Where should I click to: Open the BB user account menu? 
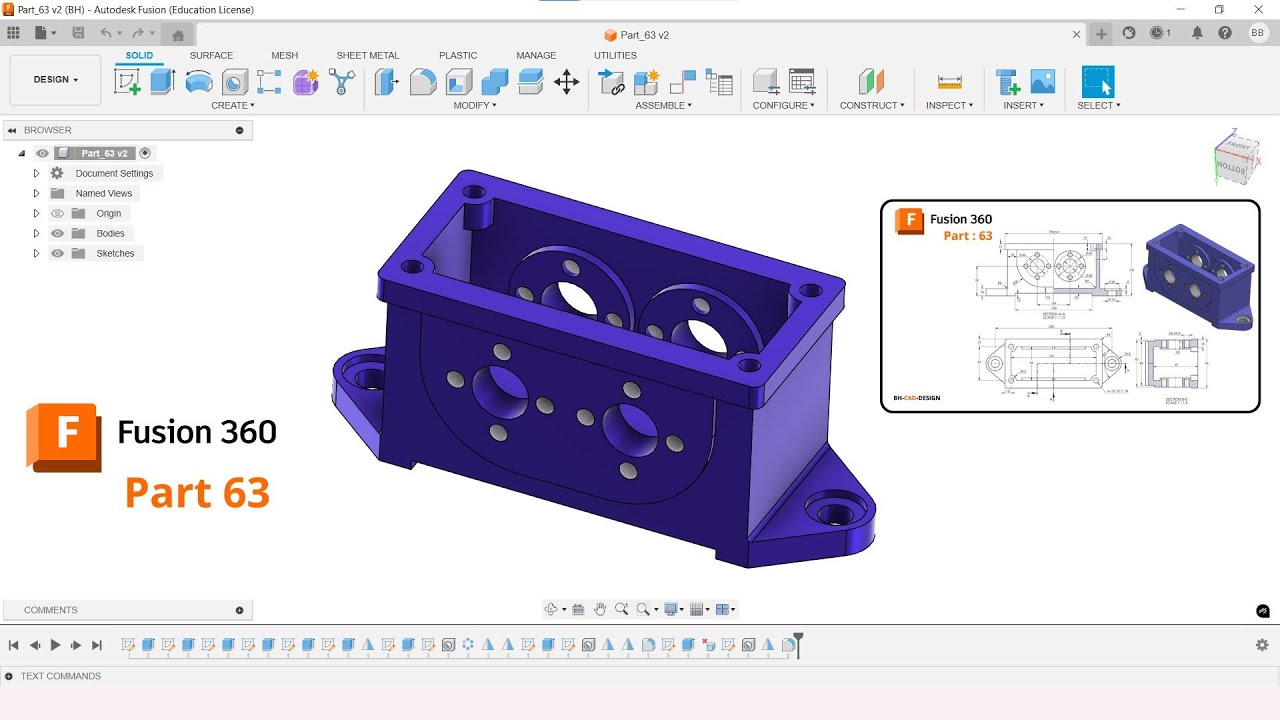point(1258,33)
